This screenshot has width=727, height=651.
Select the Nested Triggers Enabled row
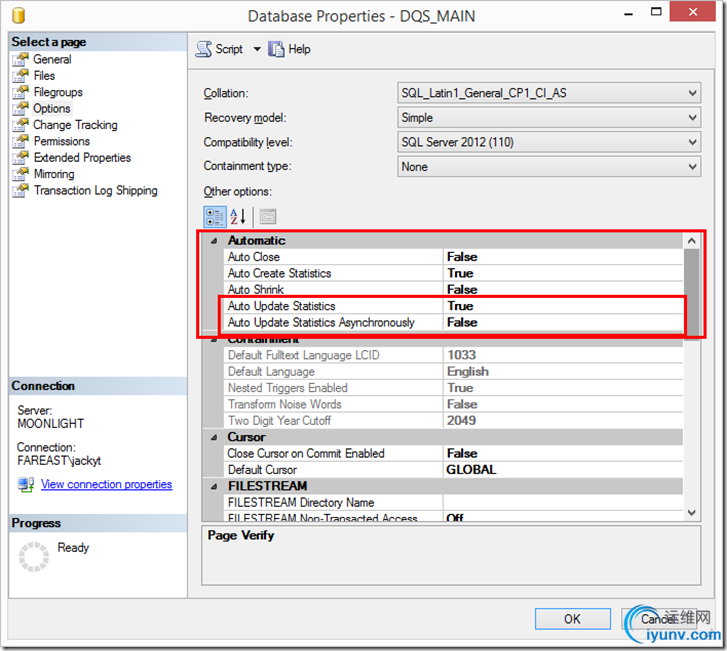click(x=453, y=388)
